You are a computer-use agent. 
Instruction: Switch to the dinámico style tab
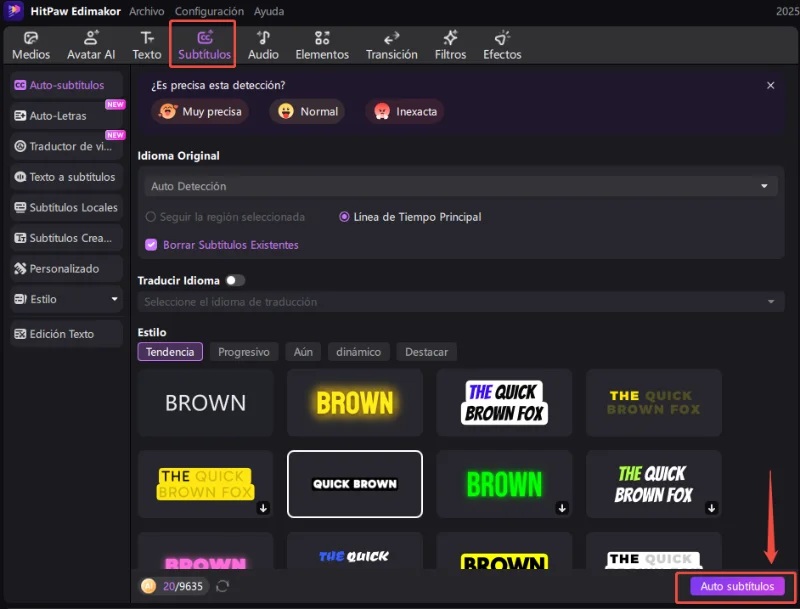(358, 352)
